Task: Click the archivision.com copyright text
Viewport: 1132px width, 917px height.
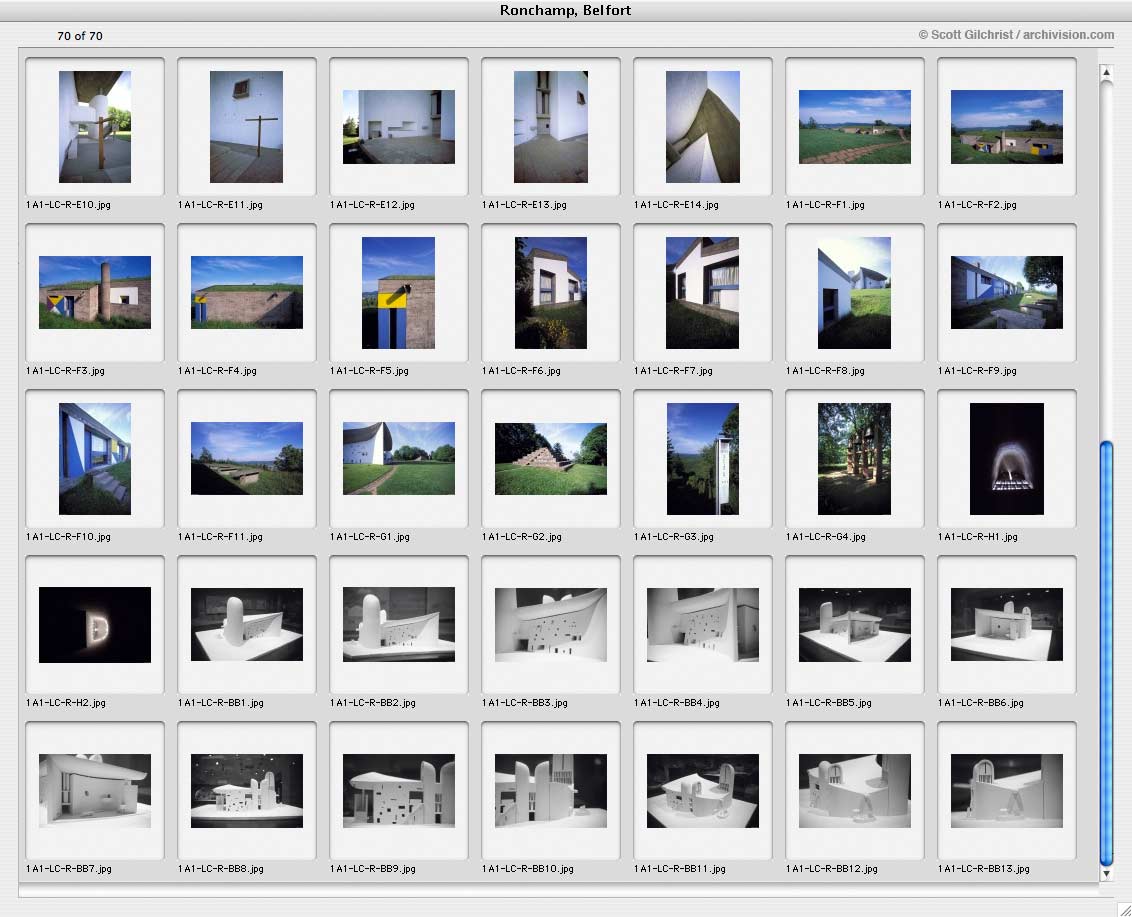Action: 1016,35
